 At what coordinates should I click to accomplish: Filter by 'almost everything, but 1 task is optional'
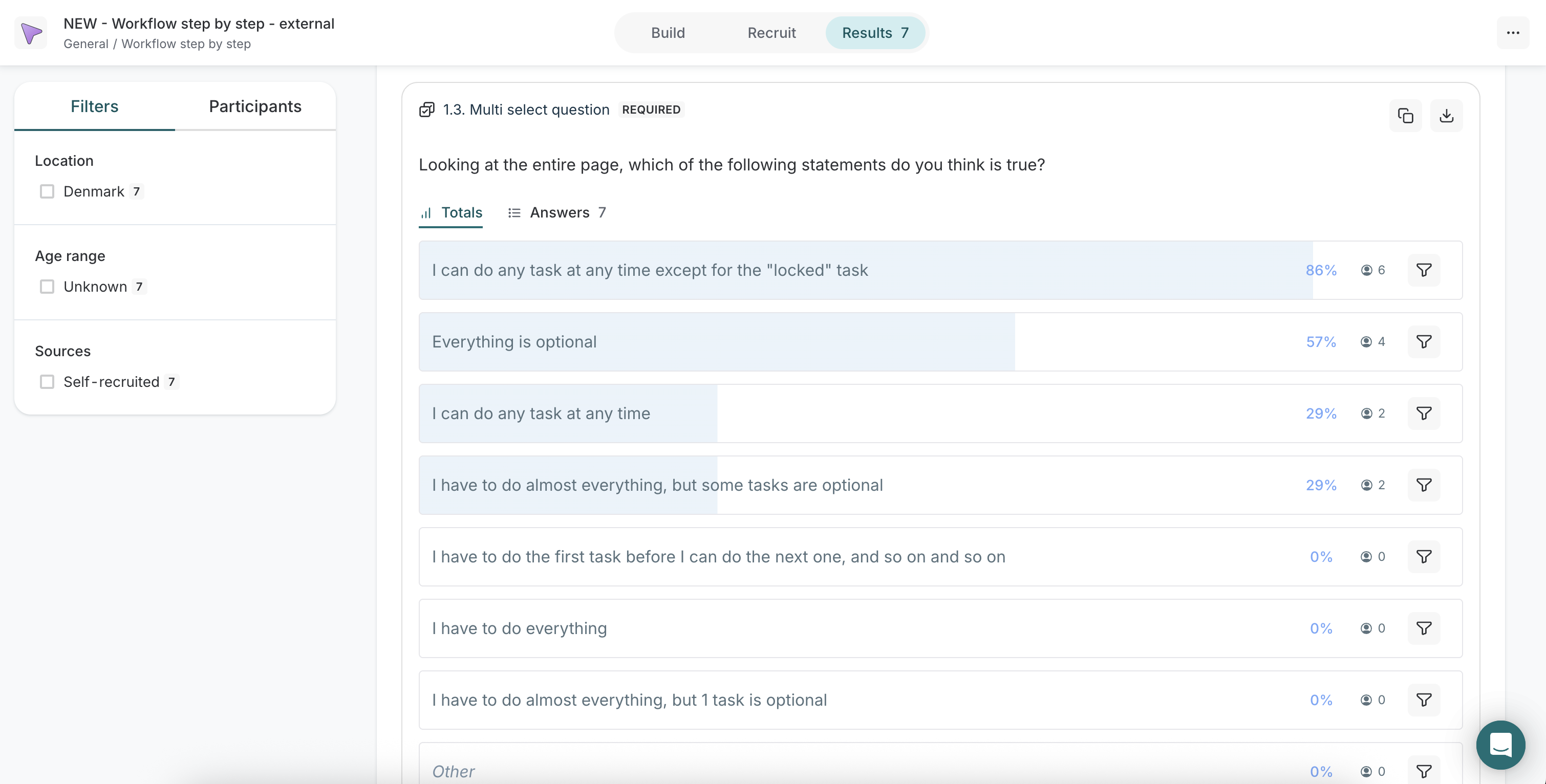tap(1424, 700)
